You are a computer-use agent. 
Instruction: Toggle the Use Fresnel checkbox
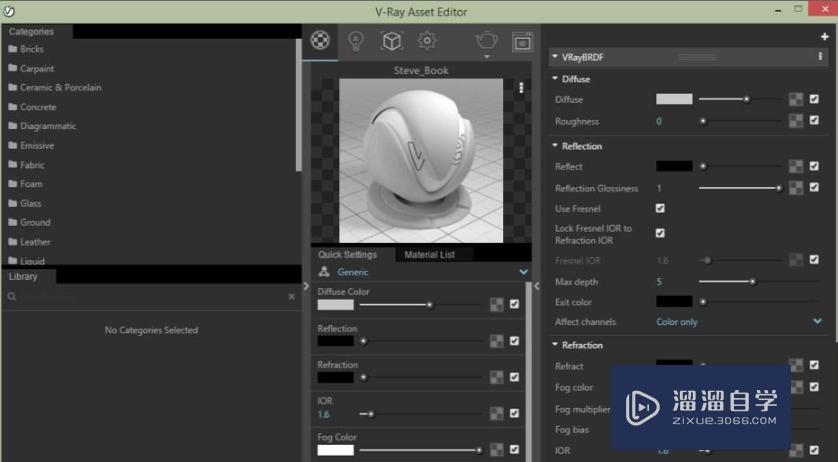660,208
